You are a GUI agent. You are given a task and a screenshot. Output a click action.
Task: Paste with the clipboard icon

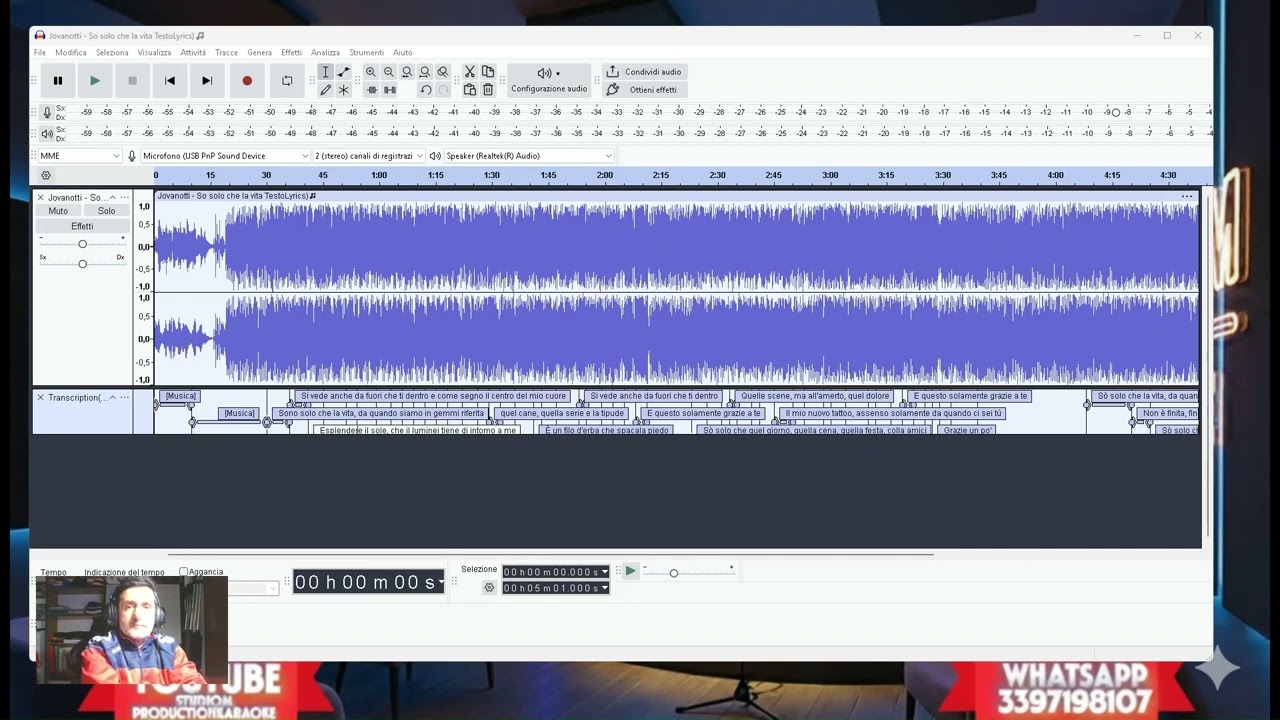click(x=470, y=90)
